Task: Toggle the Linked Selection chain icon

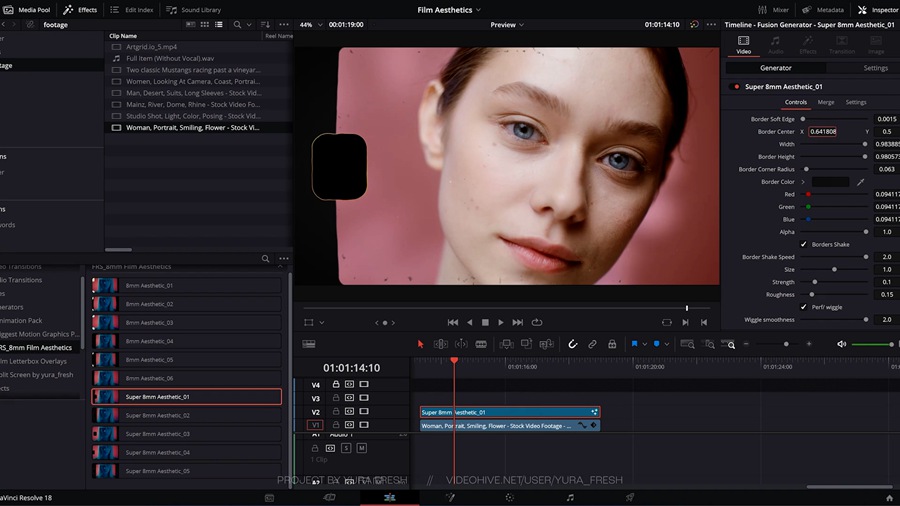Action: coord(592,344)
